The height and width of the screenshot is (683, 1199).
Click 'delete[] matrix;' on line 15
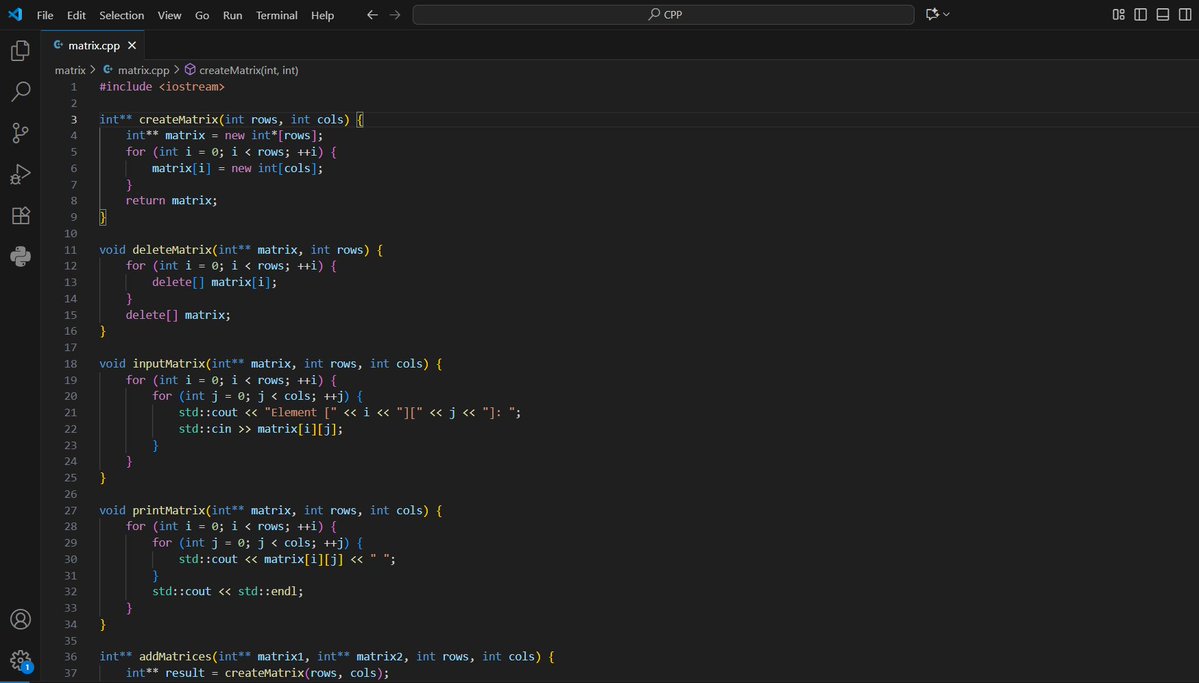coord(178,314)
